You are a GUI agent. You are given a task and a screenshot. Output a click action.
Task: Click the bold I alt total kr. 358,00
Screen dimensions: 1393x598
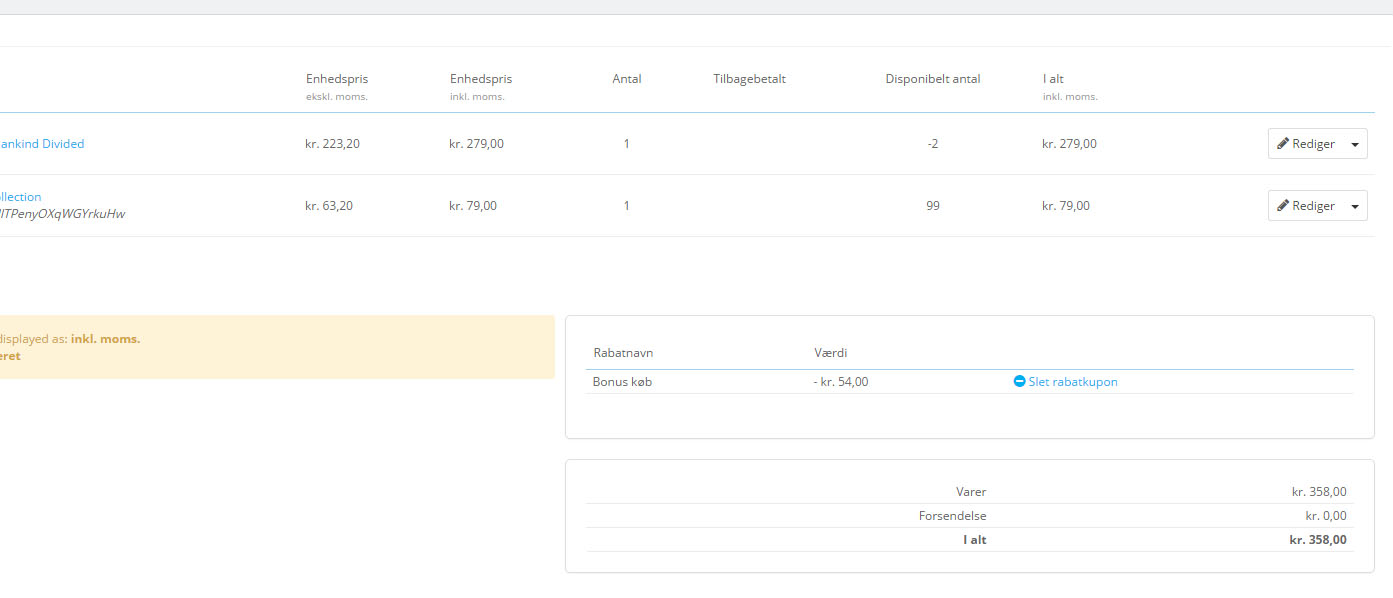(x=1317, y=540)
